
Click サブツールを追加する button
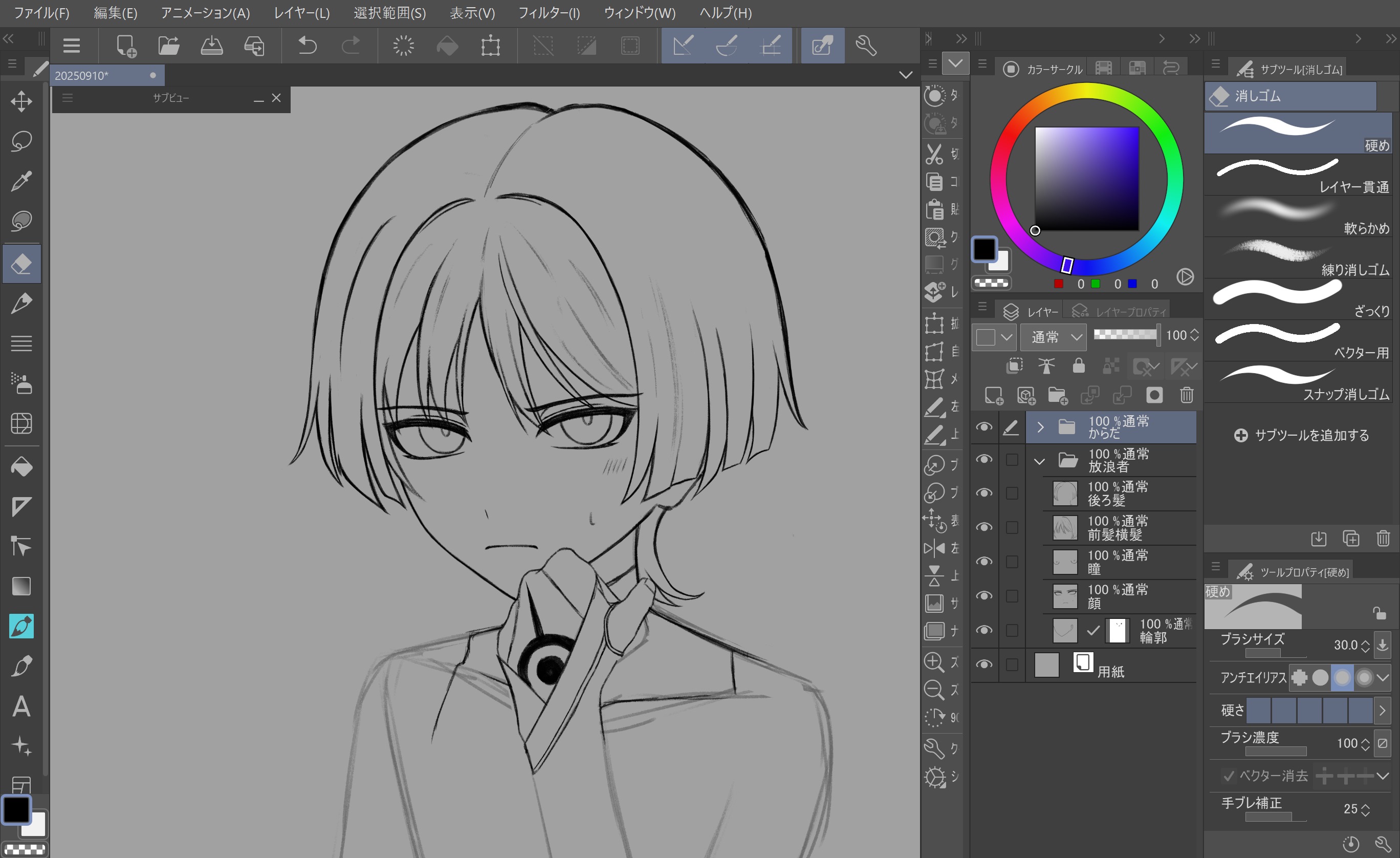[x=1301, y=436]
